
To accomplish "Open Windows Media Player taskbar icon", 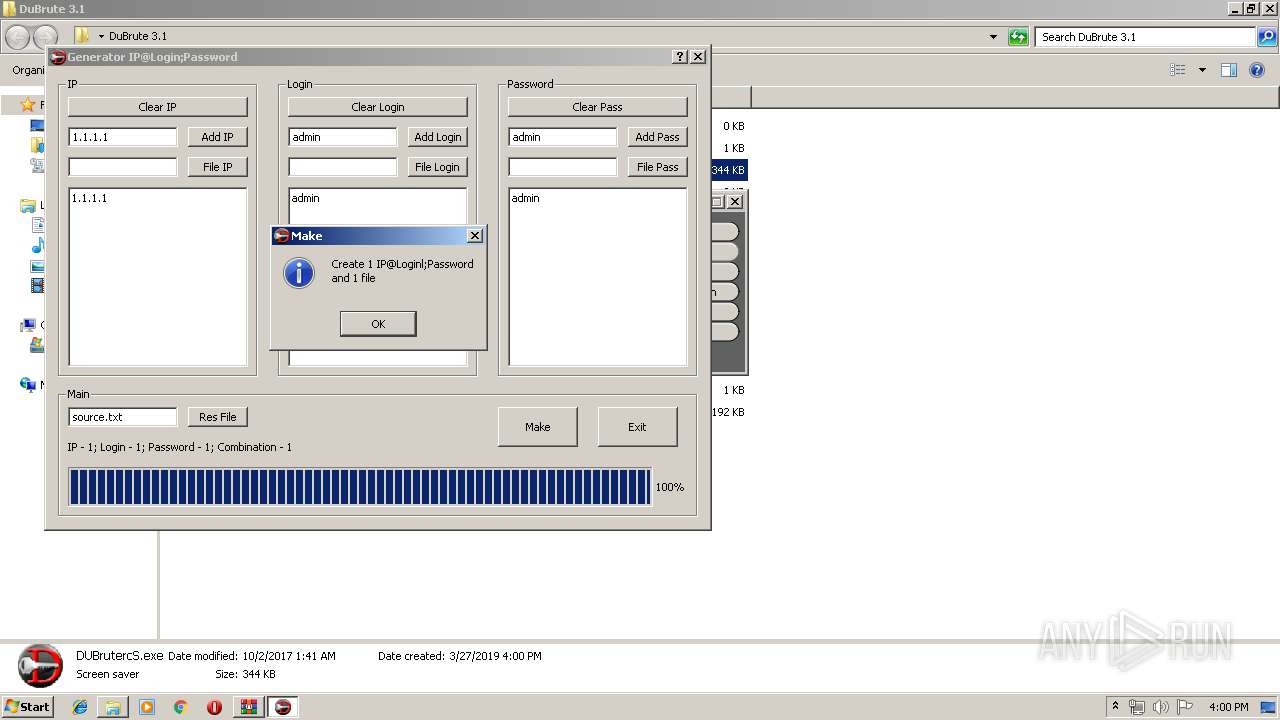I will pos(147,707).
